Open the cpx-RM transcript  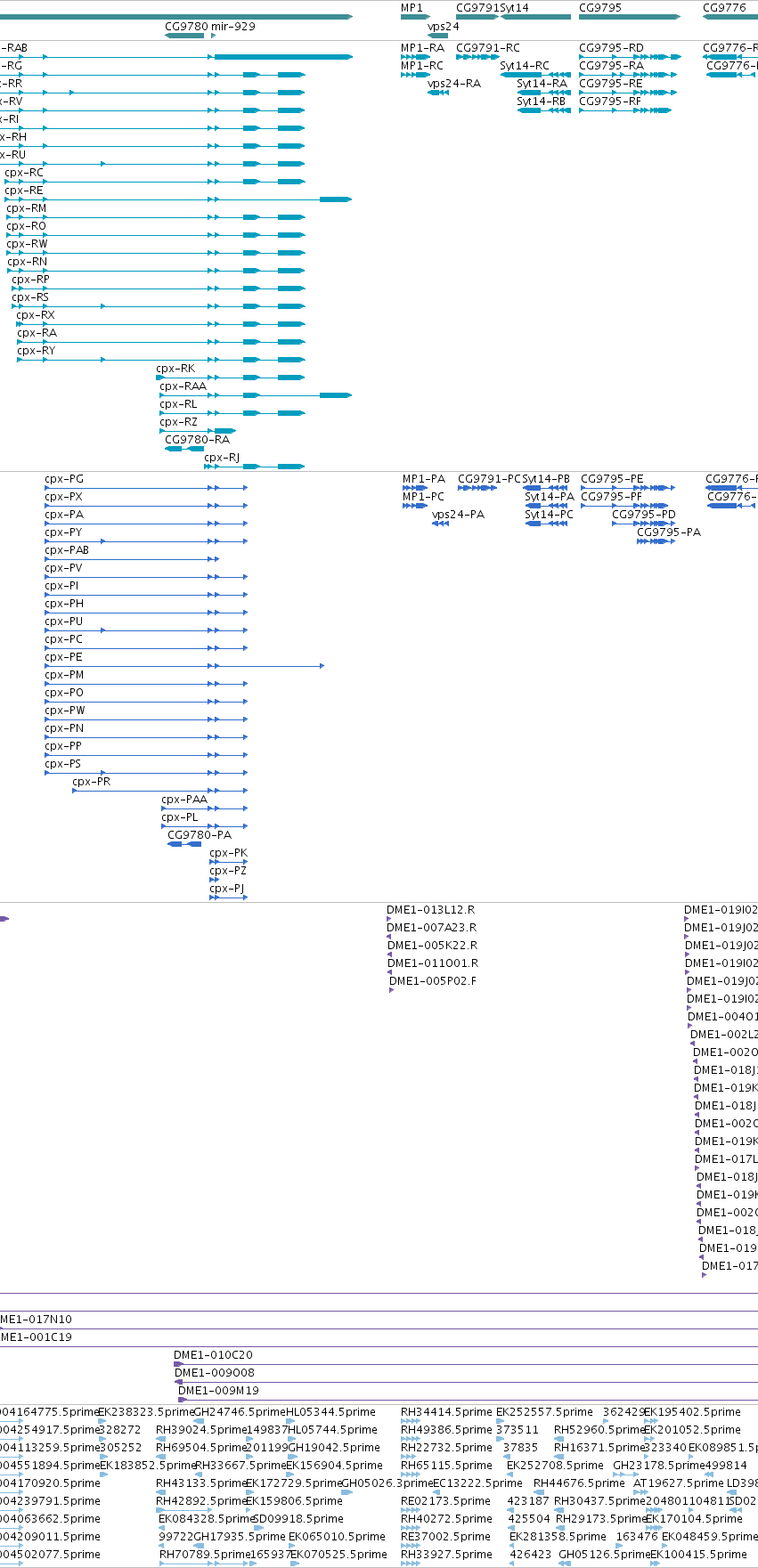pos(27,208)
